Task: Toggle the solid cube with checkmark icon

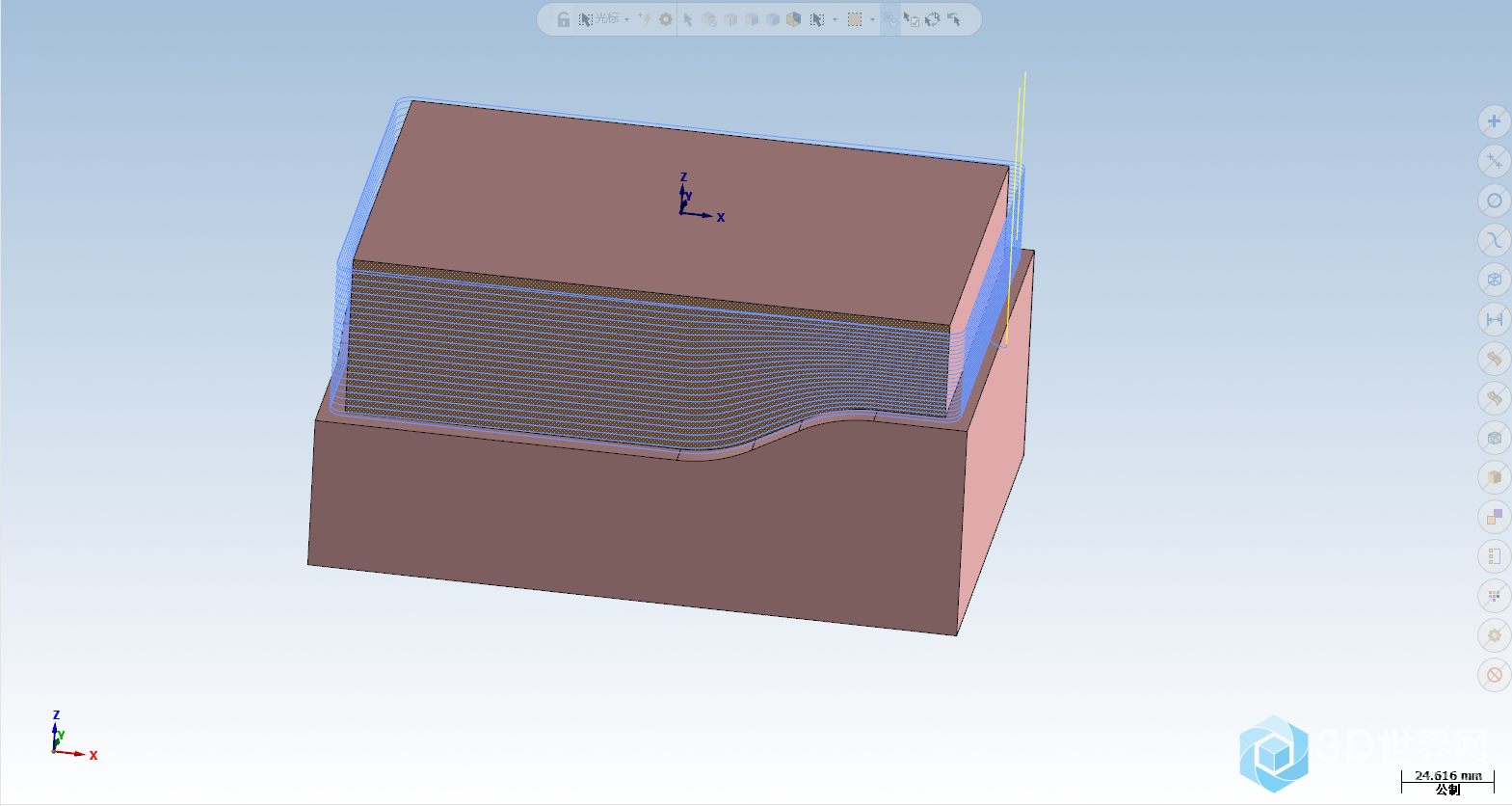Action: [709, 19]
